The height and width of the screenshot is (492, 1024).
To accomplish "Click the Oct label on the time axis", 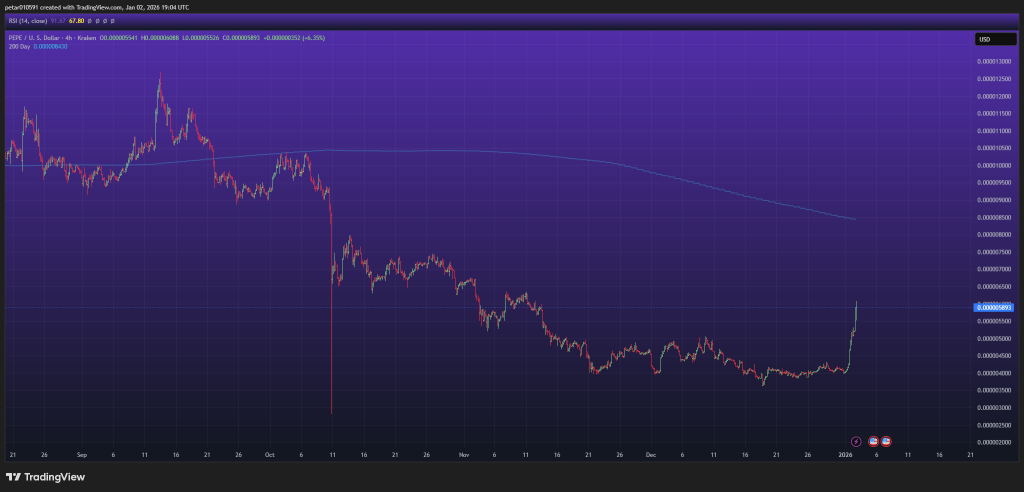I will coord(270,454).
